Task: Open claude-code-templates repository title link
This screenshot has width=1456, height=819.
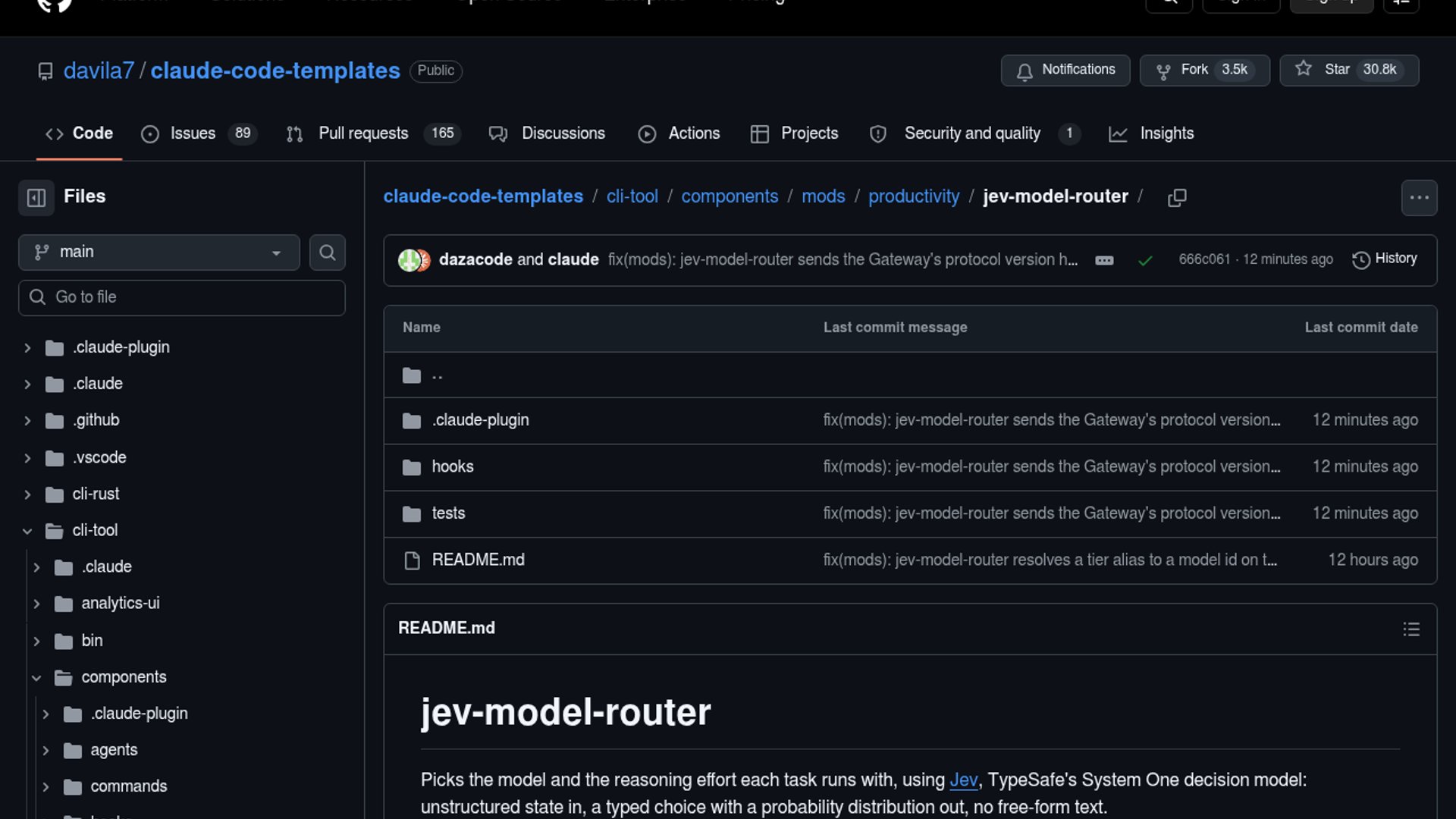Action: click(275, 71)
